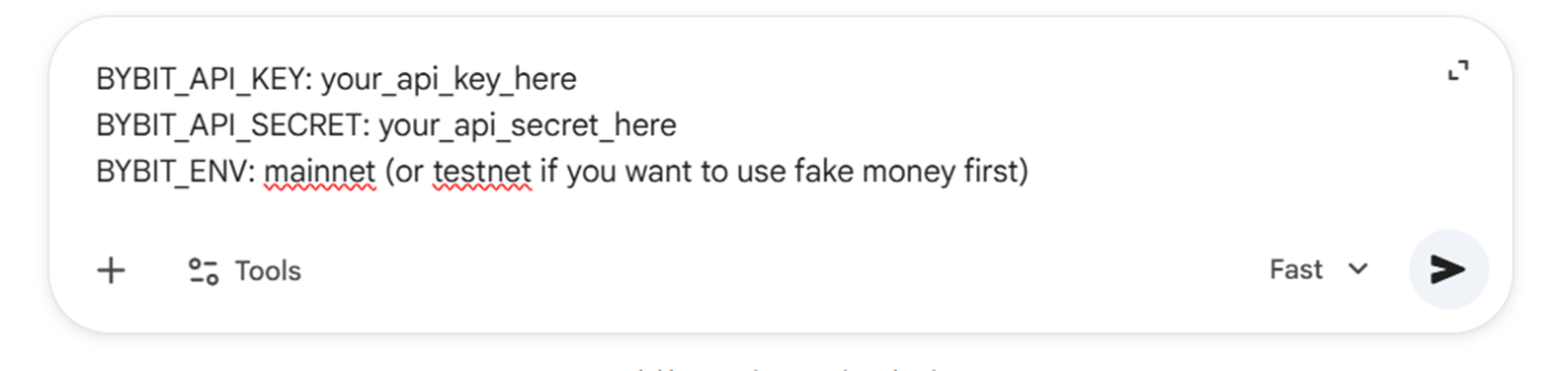The image size is (1568, 371).
Task: Place cursor in the misspelled word mainnet
Action: tap(319, 172)
